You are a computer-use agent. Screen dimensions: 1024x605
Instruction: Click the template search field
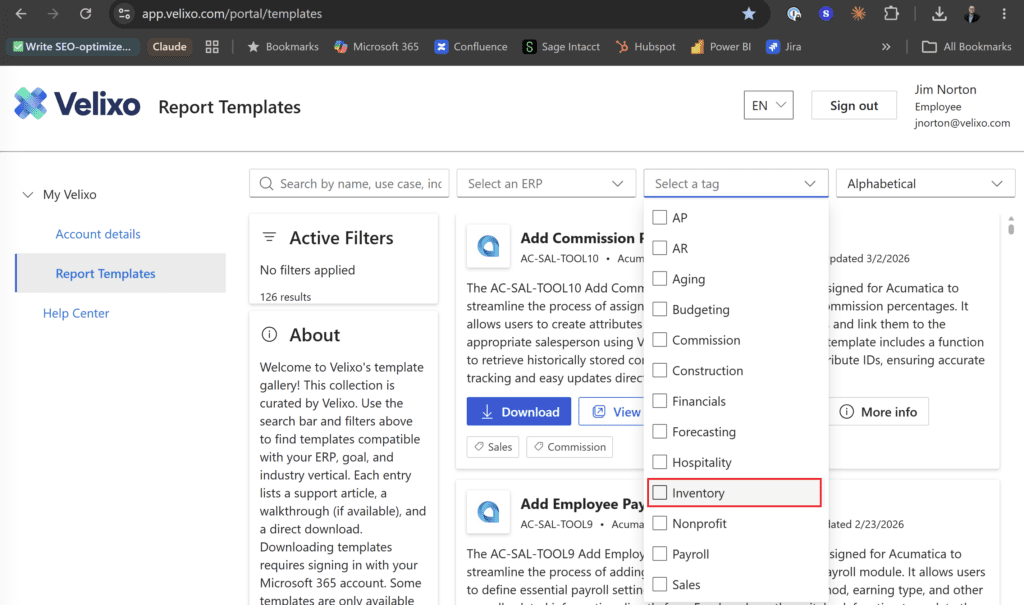(x=349, y=184)
